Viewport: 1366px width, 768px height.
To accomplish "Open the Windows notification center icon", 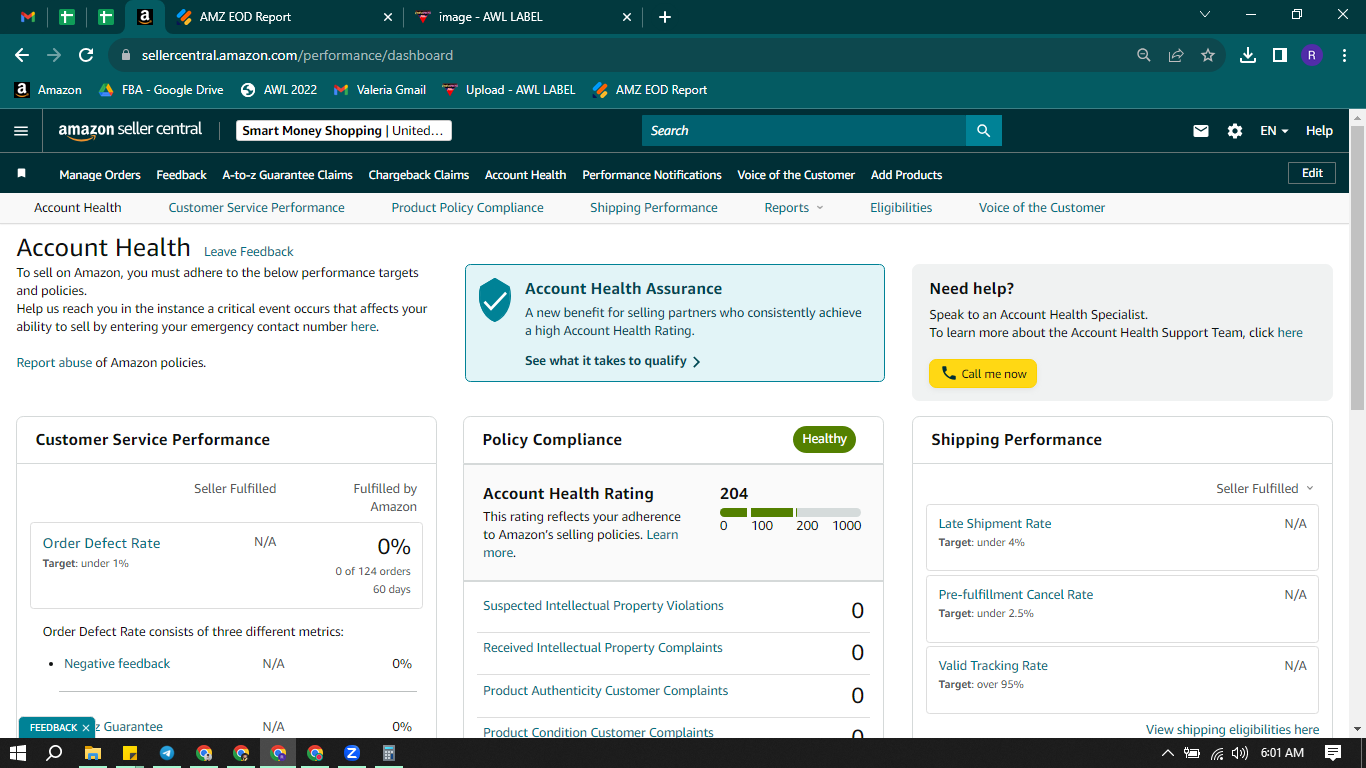I will click(1333, 753).
